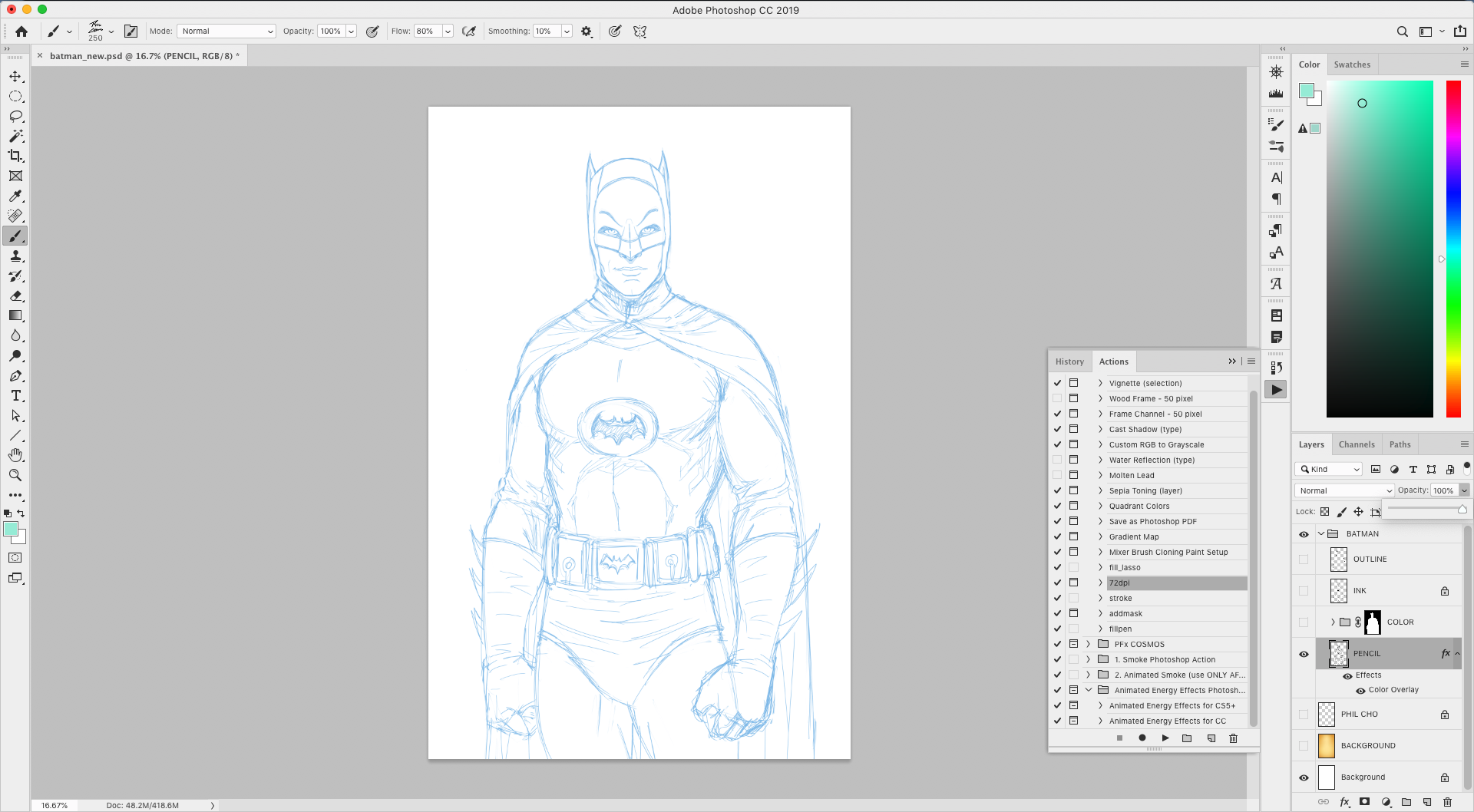Image resolution: width=1474 pixels, height=812 pixels.
Task: Hide the PENCIL layer
Action: [1304, 654]
